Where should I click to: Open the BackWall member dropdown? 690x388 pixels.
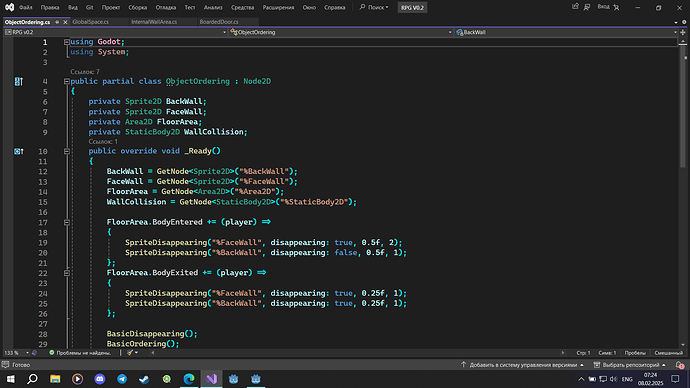point(566,32)
